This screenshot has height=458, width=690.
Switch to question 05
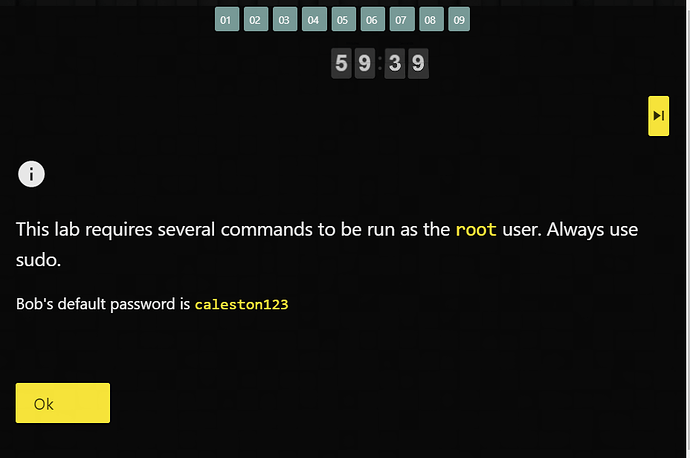pyautogui.click(x=343, y=20)
